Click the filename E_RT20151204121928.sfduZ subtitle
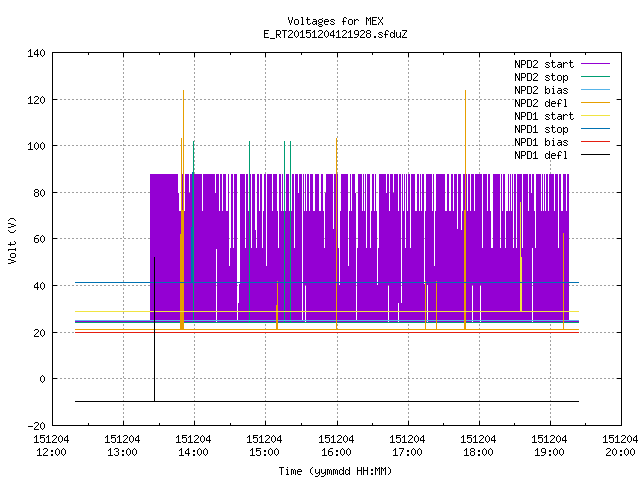Viewport: 640px width, 480px height. point(335,34)
